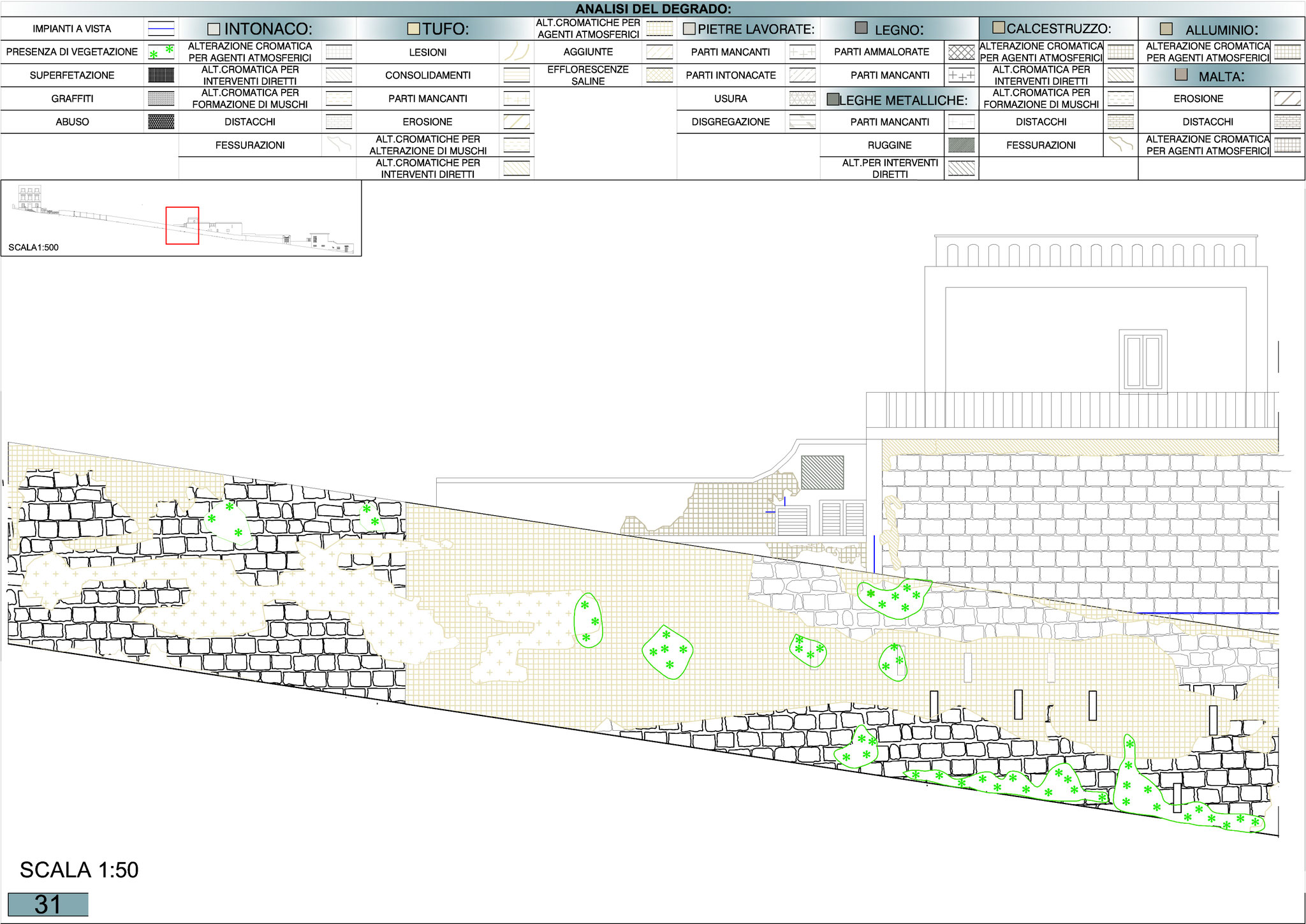Viewport: 1306px width, 924px height.
Task: Click the page number 31 box
Action: [48, 905]
